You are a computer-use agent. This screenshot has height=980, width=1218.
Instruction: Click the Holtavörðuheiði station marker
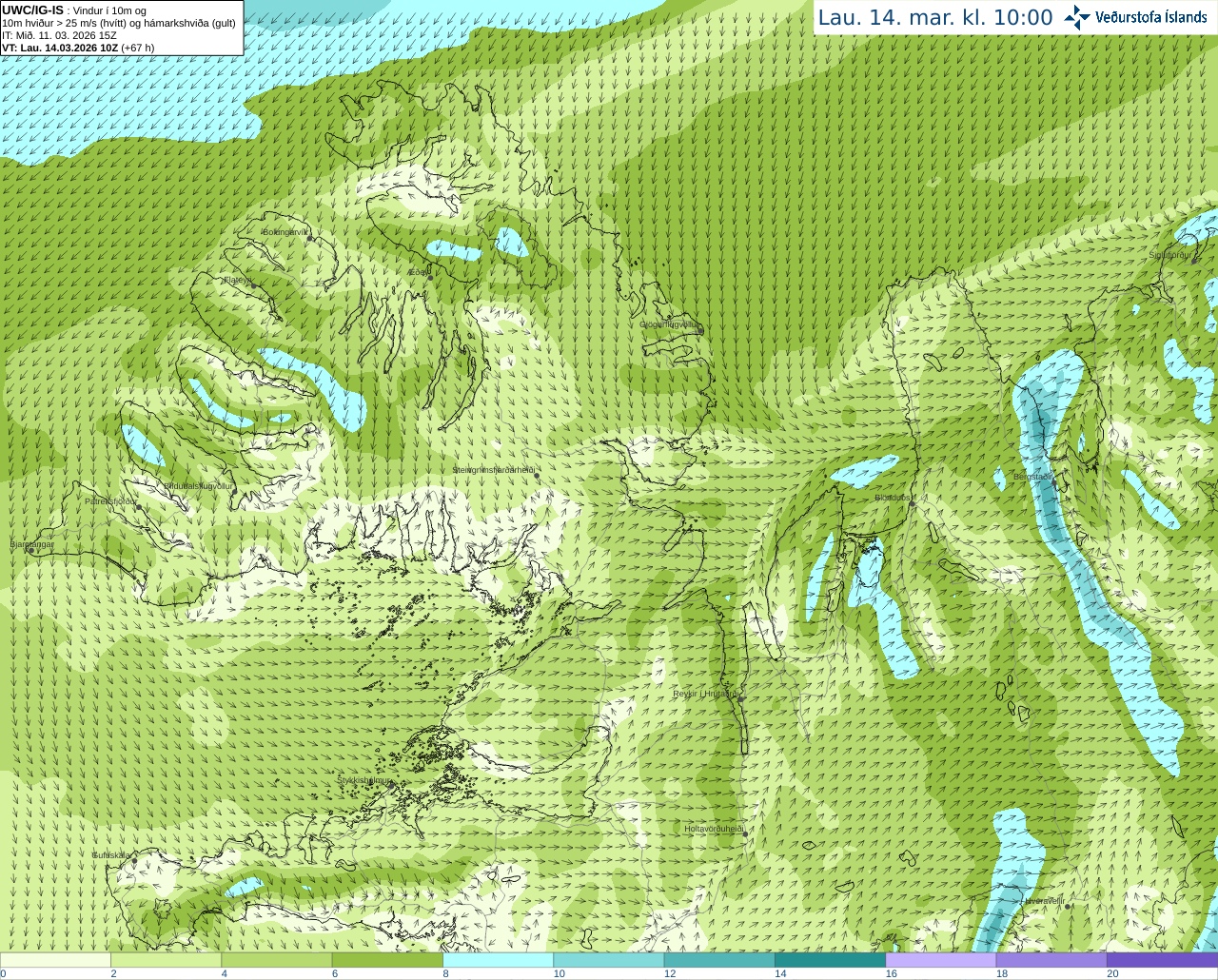point(745,834)
